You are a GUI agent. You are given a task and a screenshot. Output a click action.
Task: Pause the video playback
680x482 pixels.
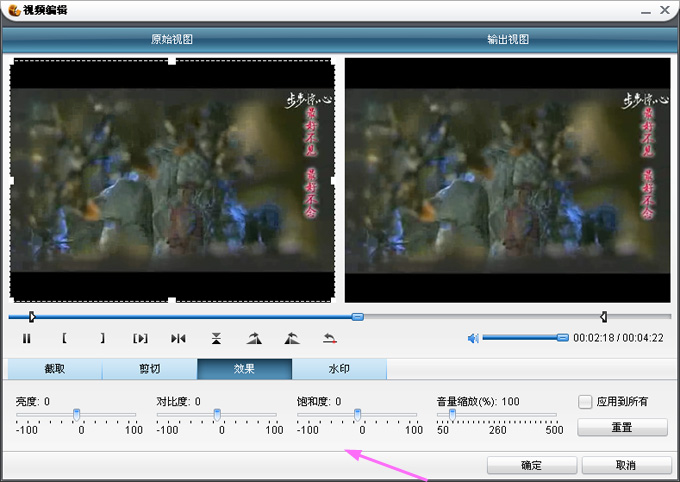(26, 338)
